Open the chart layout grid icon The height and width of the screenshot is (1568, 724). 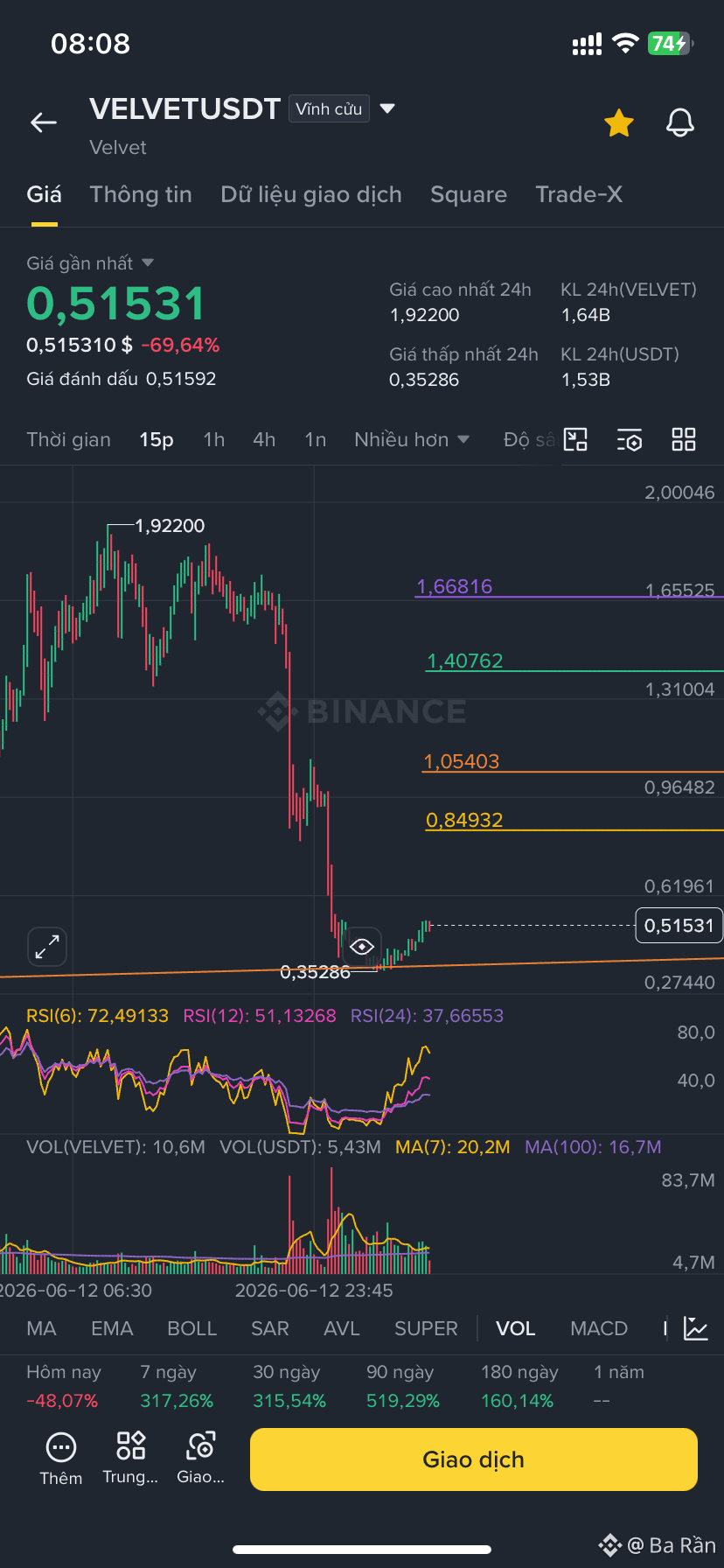(684, 439)
